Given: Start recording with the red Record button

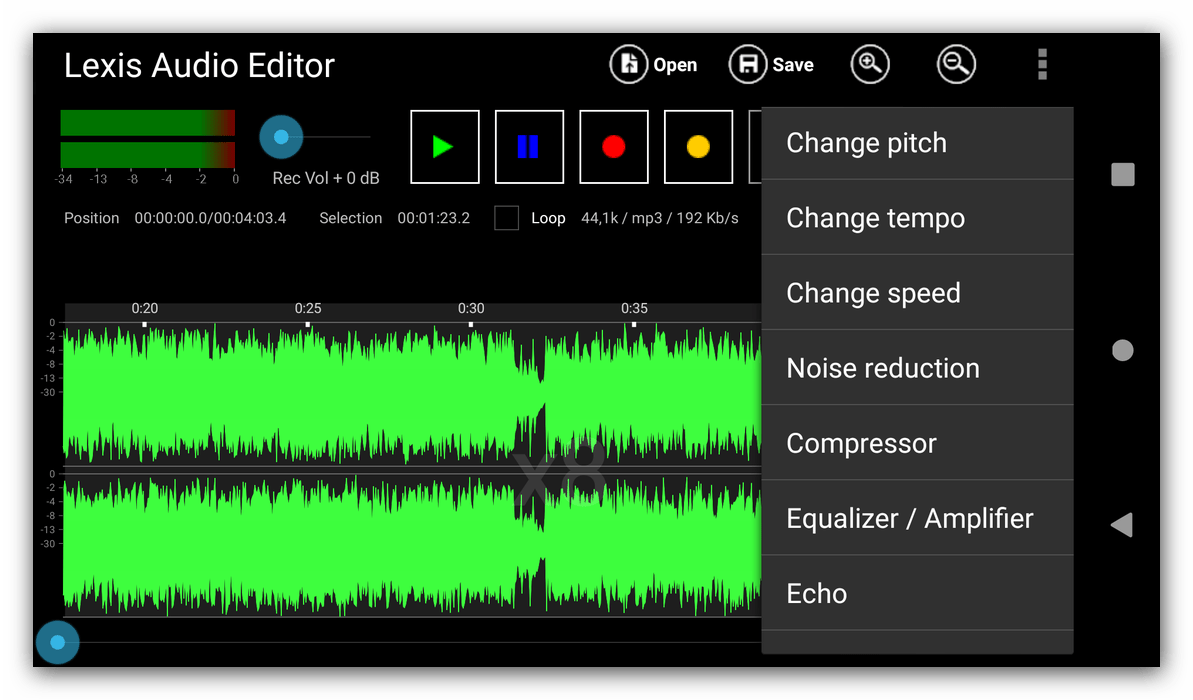Looking at the screenshot, I should coord(614,147).
